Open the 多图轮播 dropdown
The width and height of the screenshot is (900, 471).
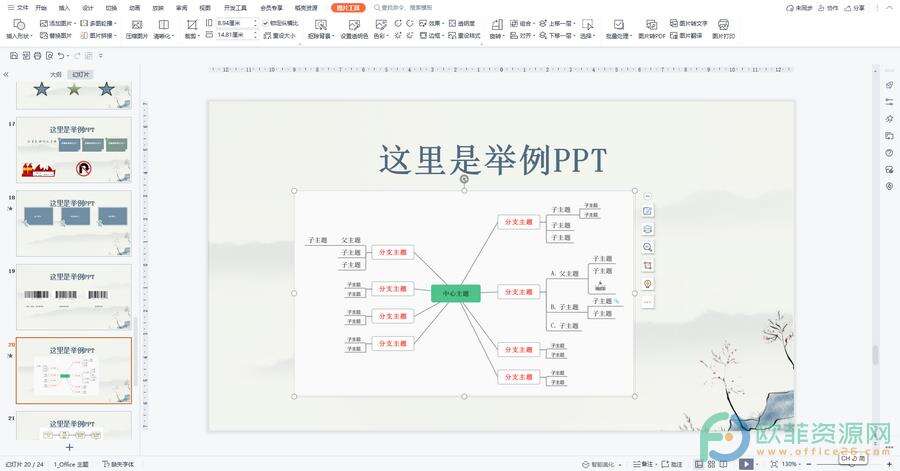click(99, 24)
